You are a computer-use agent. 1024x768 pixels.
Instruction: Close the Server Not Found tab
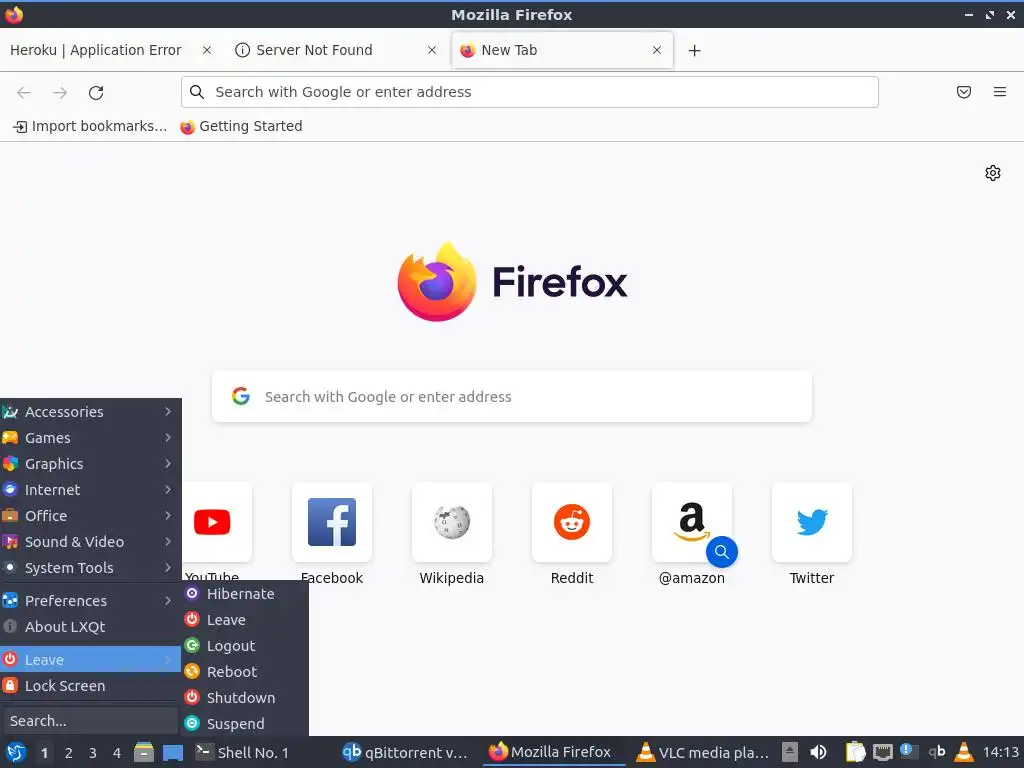[x=432, y=50]
